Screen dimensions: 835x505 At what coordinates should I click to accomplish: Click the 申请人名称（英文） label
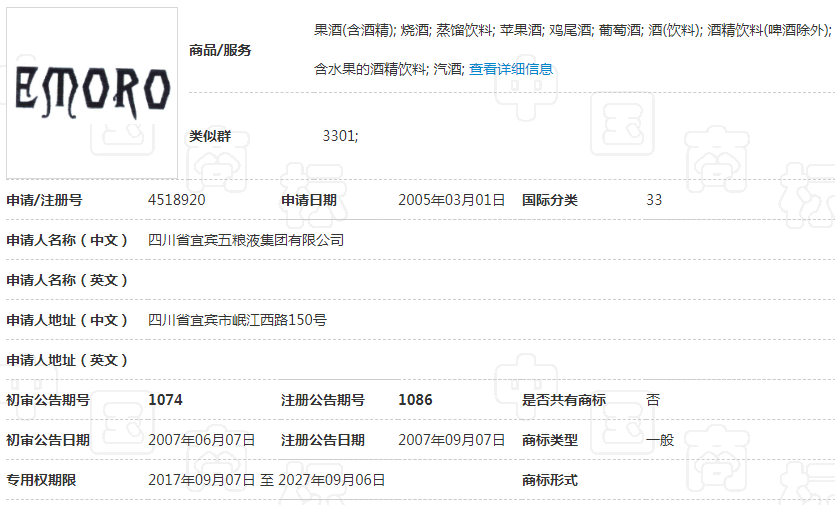click(x=68, y=280)
